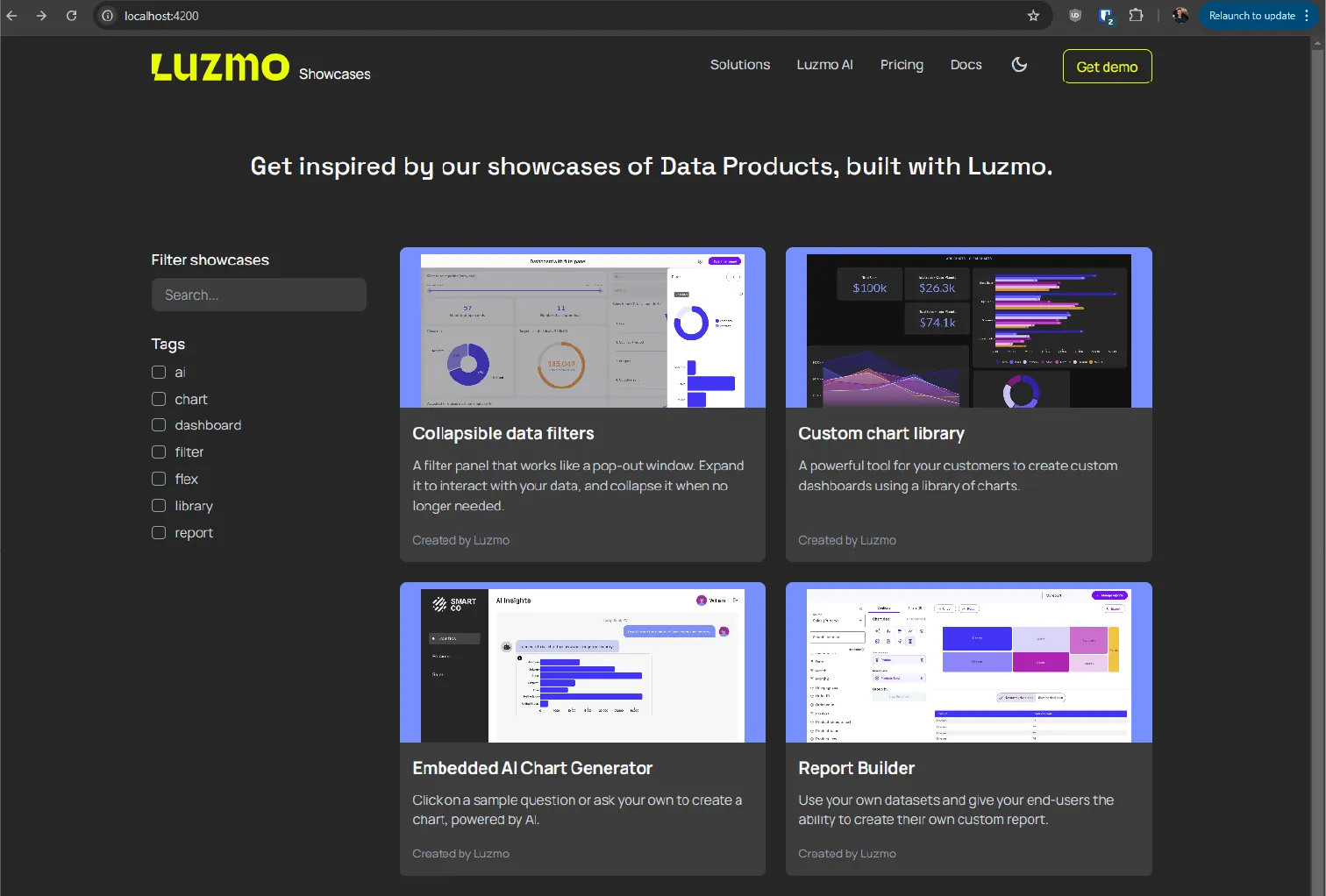Screen dimensions: 1326x896
Task: Open the Solutions nav menu
Action: click(x=740, y=65)
